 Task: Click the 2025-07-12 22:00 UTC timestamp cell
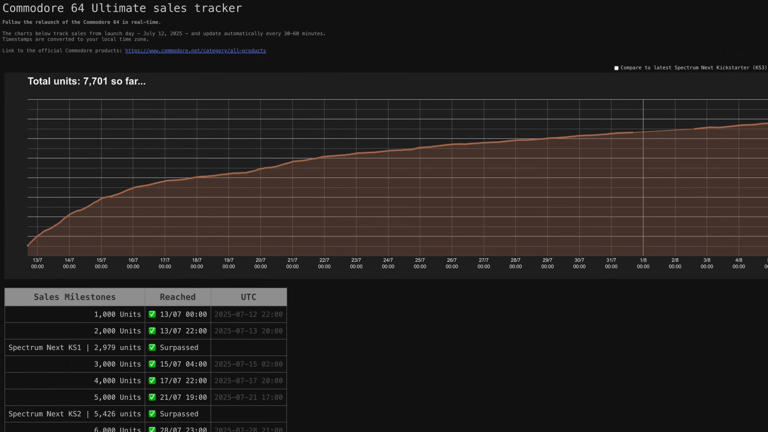click(x=248, y=314)
